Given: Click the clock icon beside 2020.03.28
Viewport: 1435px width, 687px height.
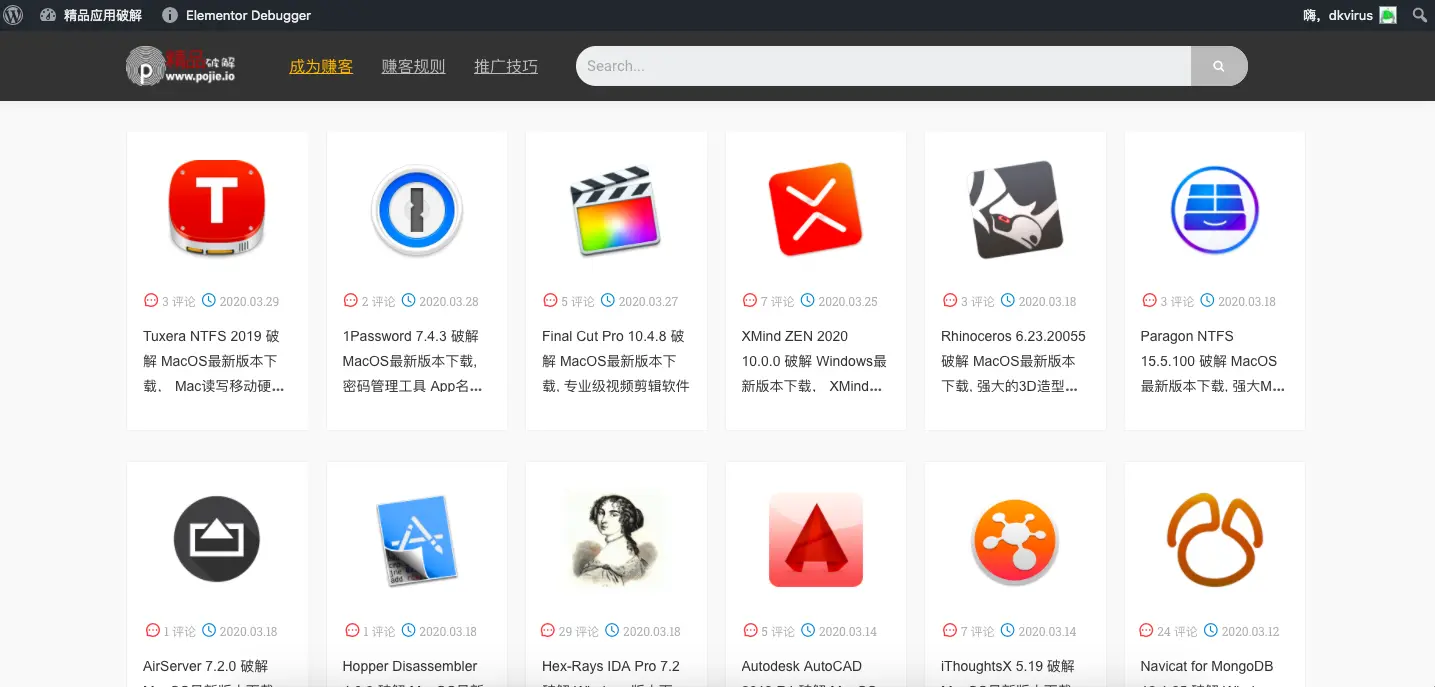Looking at the screenshot, I should click(x=408, y=300).
